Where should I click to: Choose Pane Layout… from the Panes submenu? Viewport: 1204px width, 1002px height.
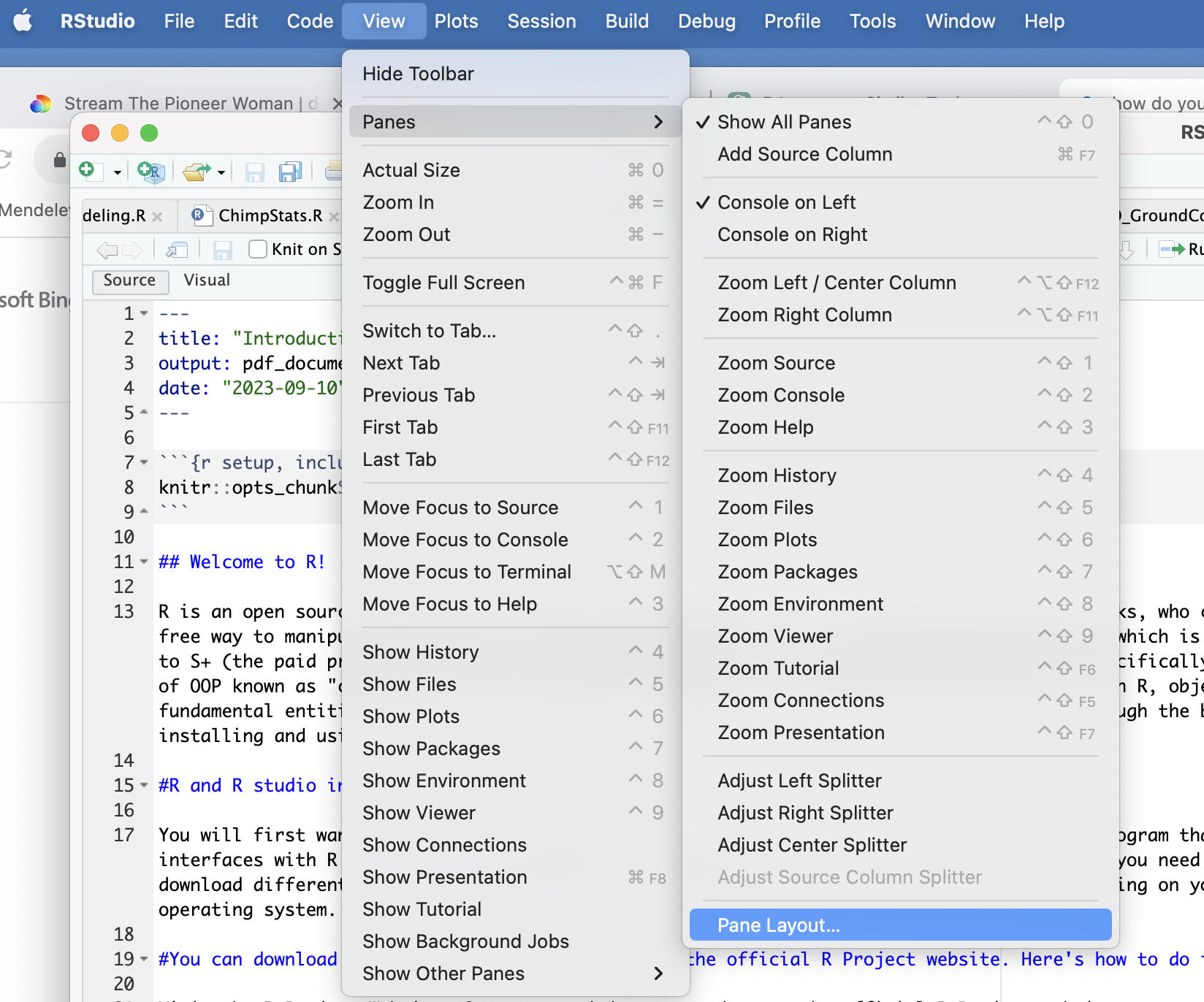[x=779, y=925]
